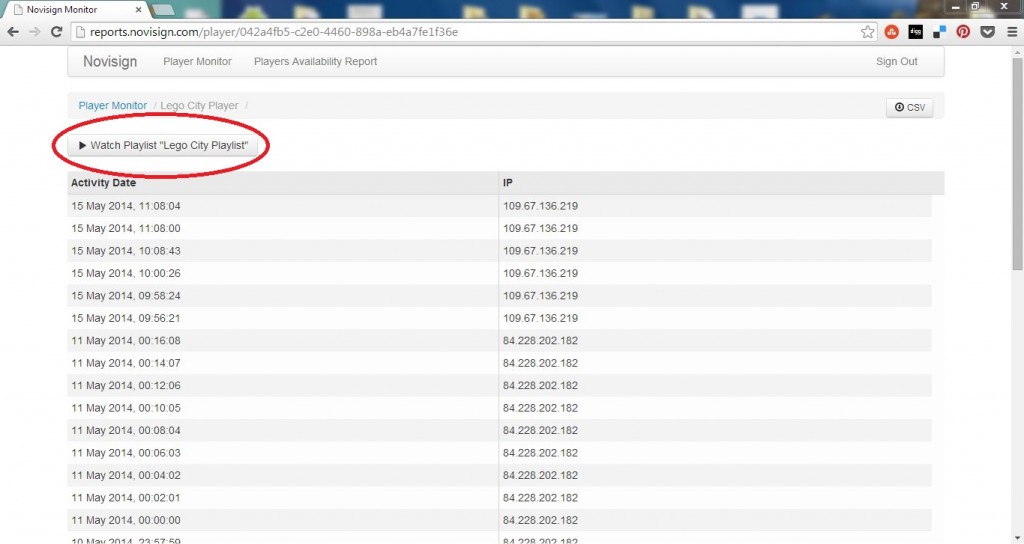The width and height of the screenshot is (1024, 544).
Task: Open the Chrome hamburger menu
Action: 1012,31
